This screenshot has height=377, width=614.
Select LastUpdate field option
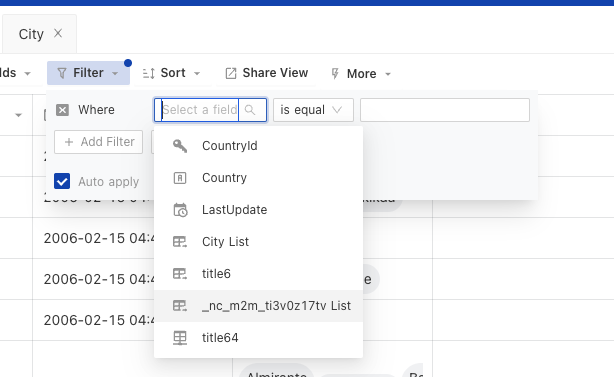(x=258, y=210)
